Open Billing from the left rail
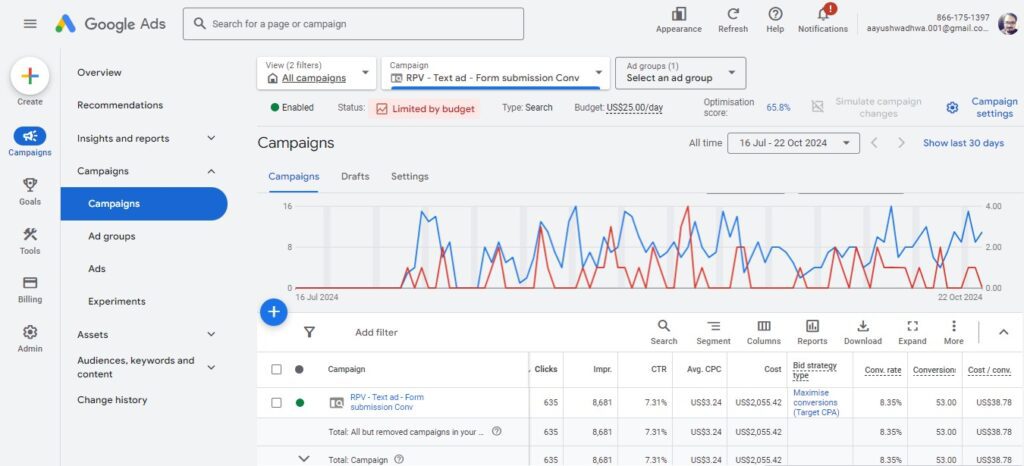Image resolution: width=1024 pixels, height=466 pixels. click(x=30, y=289)
